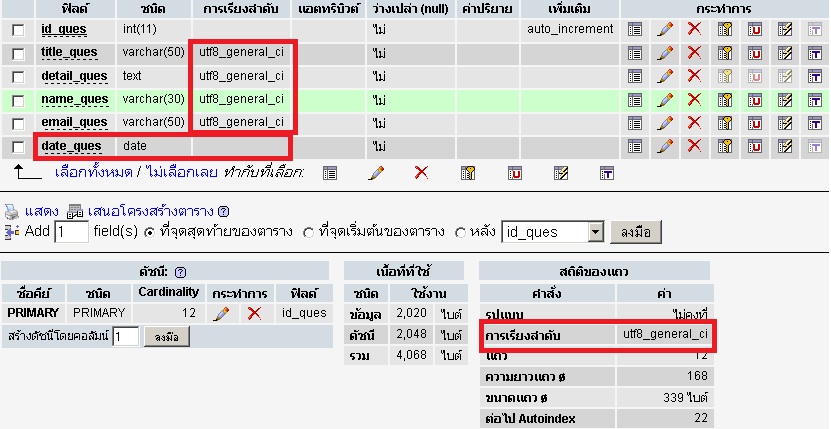
Task: Set primary key icon for email_ques
Action: (x=724, y=122)
